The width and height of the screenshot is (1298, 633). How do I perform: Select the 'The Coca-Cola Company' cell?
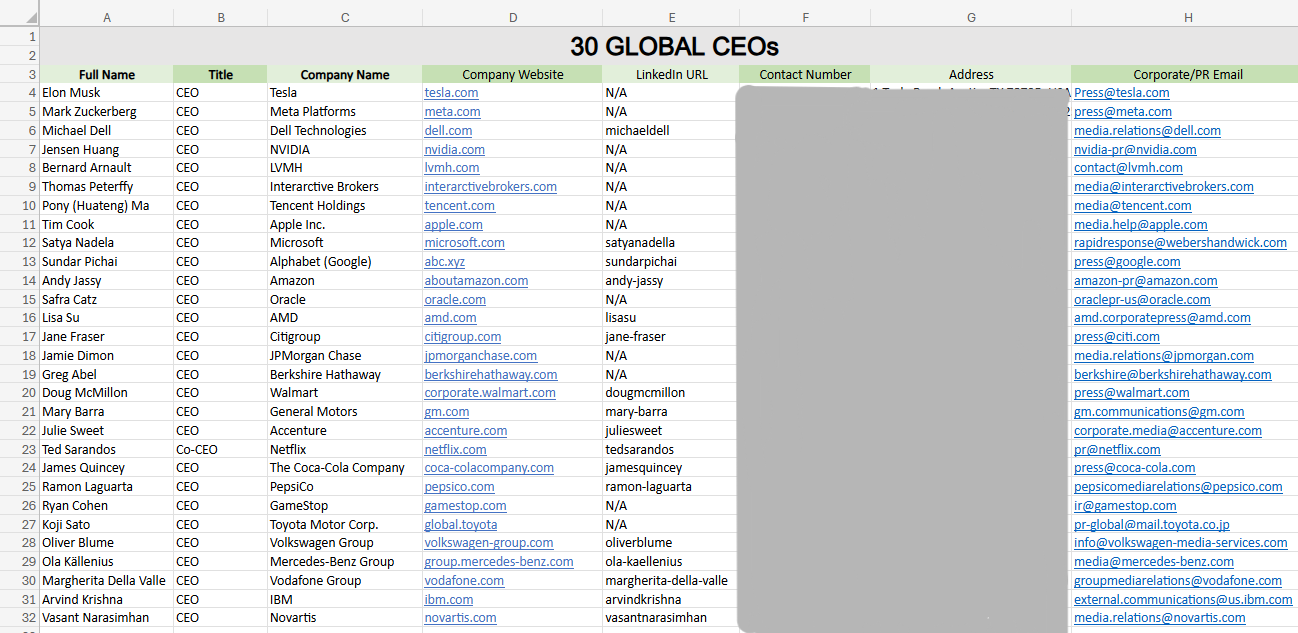tap(345, 467)
